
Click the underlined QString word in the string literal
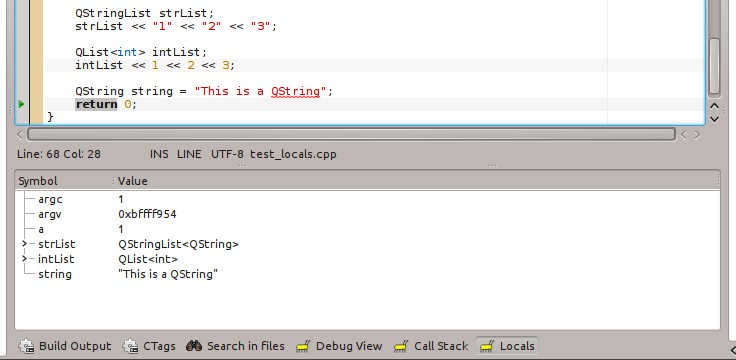click(295, 92)
